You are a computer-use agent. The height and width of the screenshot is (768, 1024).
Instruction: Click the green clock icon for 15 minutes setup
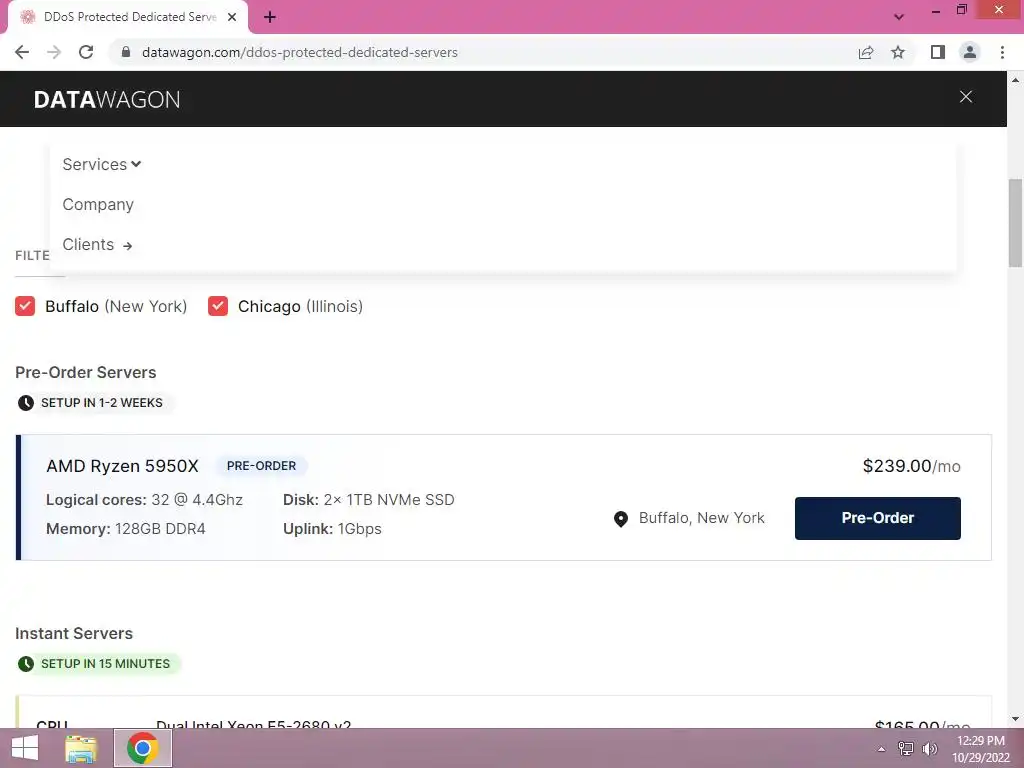click(x=25, y=664)
